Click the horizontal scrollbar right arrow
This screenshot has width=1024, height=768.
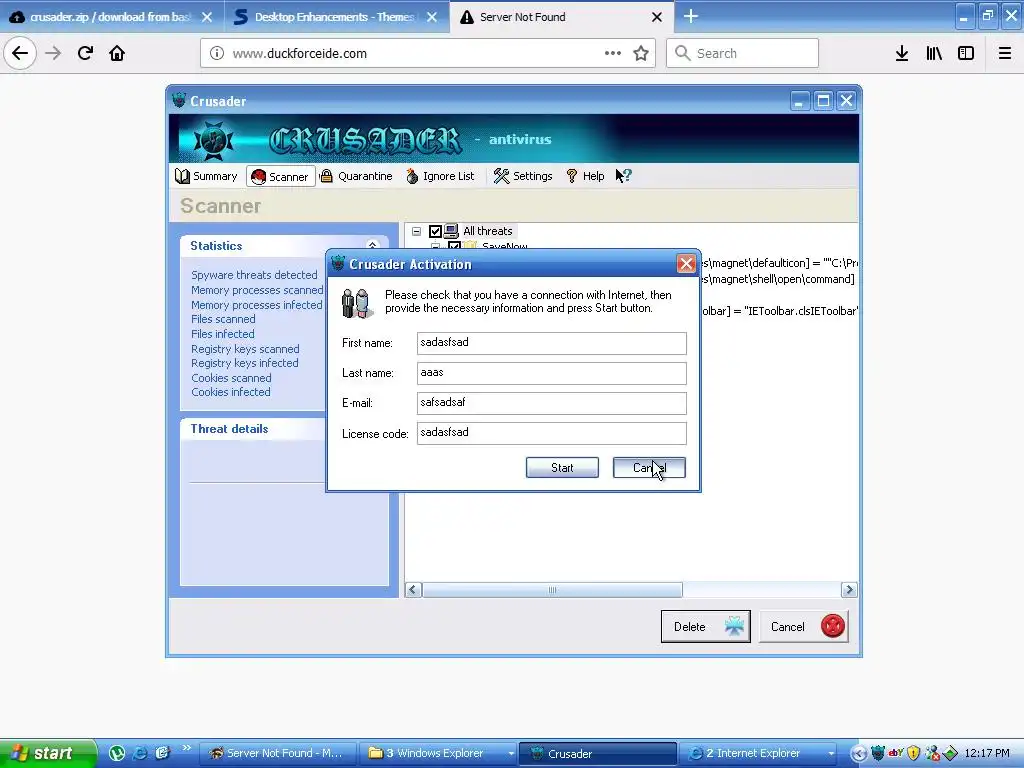coord(849,590)
